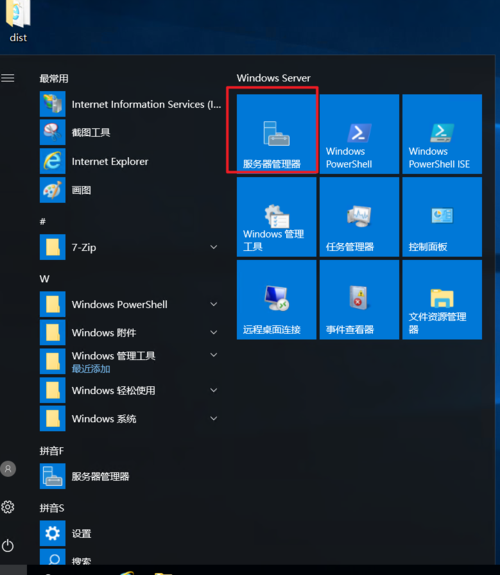Launch the Windows PowerShell tile

pyautogui.click(x=359, y=134)
